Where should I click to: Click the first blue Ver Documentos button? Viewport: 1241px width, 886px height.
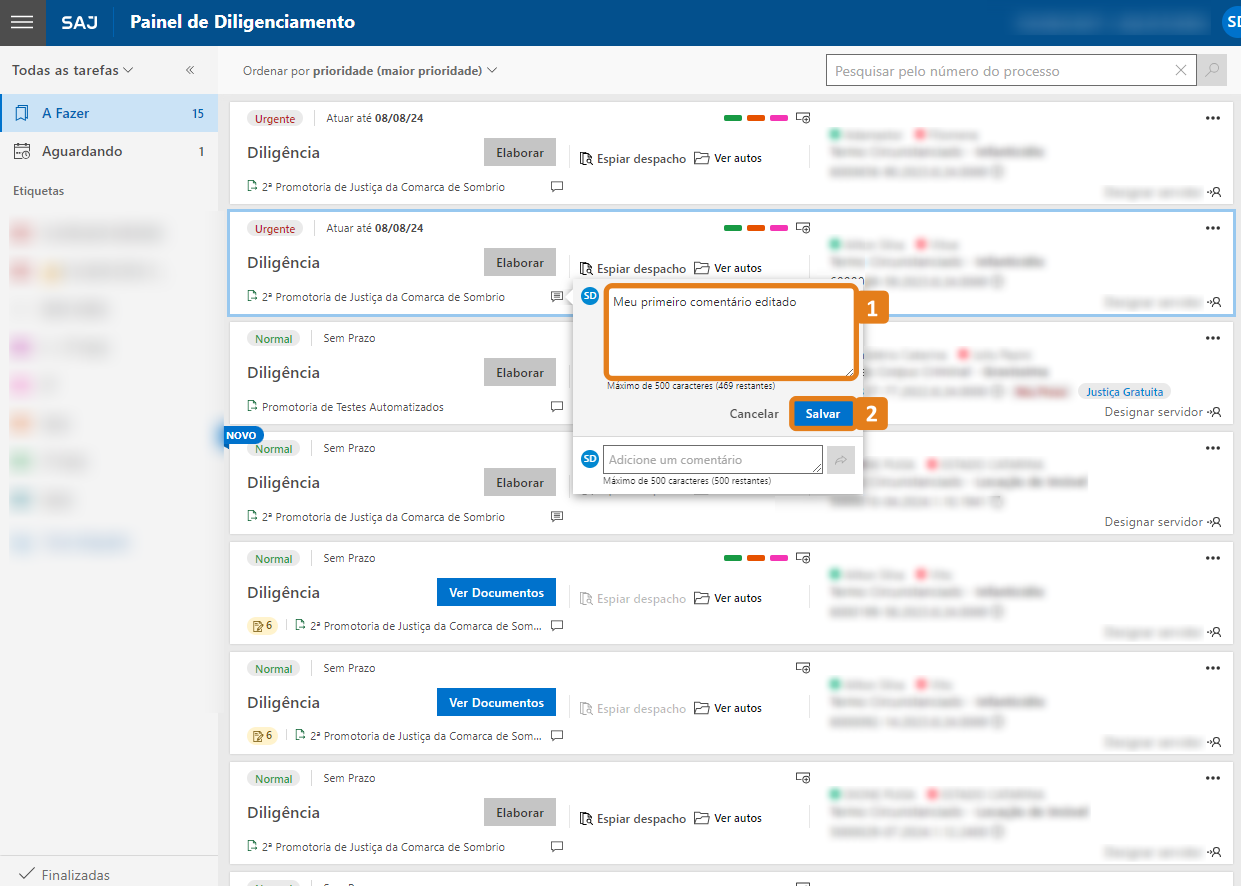click(x=496, y=592)
